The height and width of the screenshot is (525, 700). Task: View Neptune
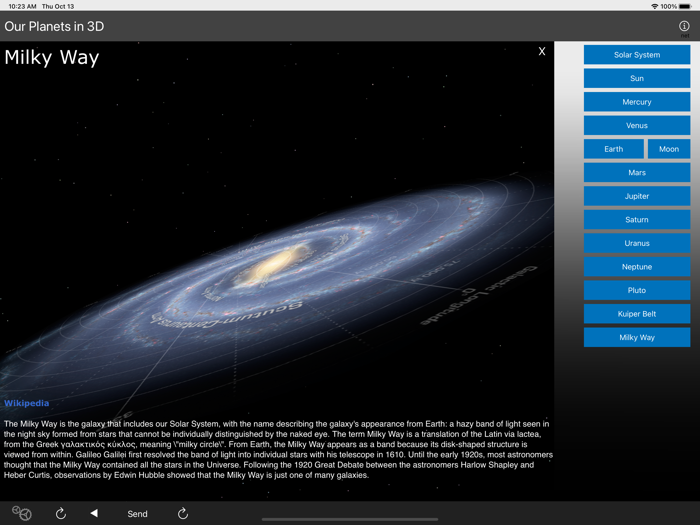pyautogui.click(x=637, y=267)
